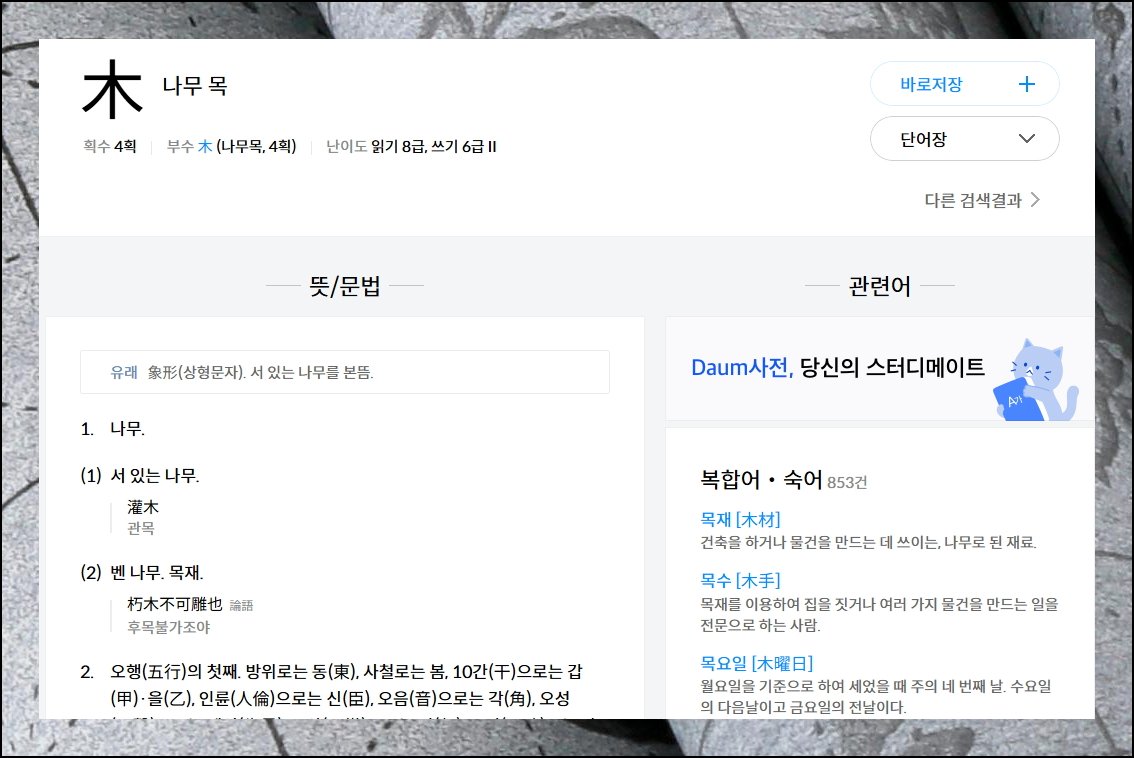The height and width of the screenshot is (758, 1134).
Task: Click sub-definition (2) 벤 나무. 목재.
Action: pos(142,573)
